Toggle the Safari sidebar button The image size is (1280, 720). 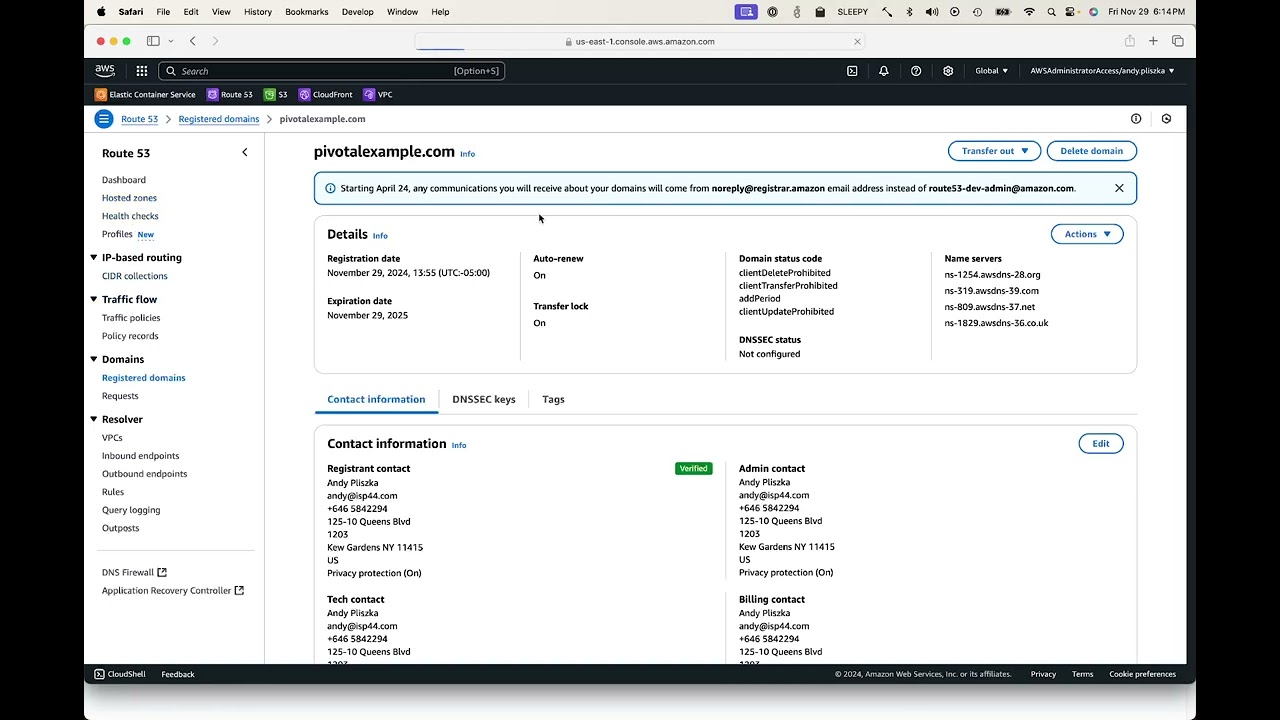pos(153,41)
